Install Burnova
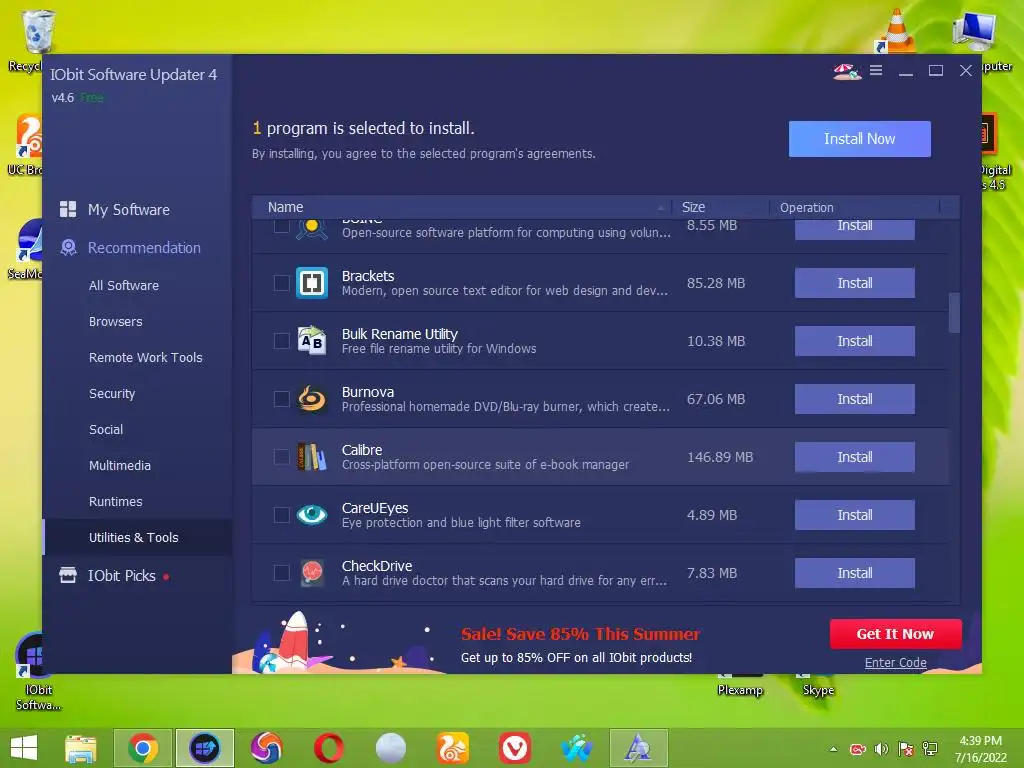 coord(854,399)
